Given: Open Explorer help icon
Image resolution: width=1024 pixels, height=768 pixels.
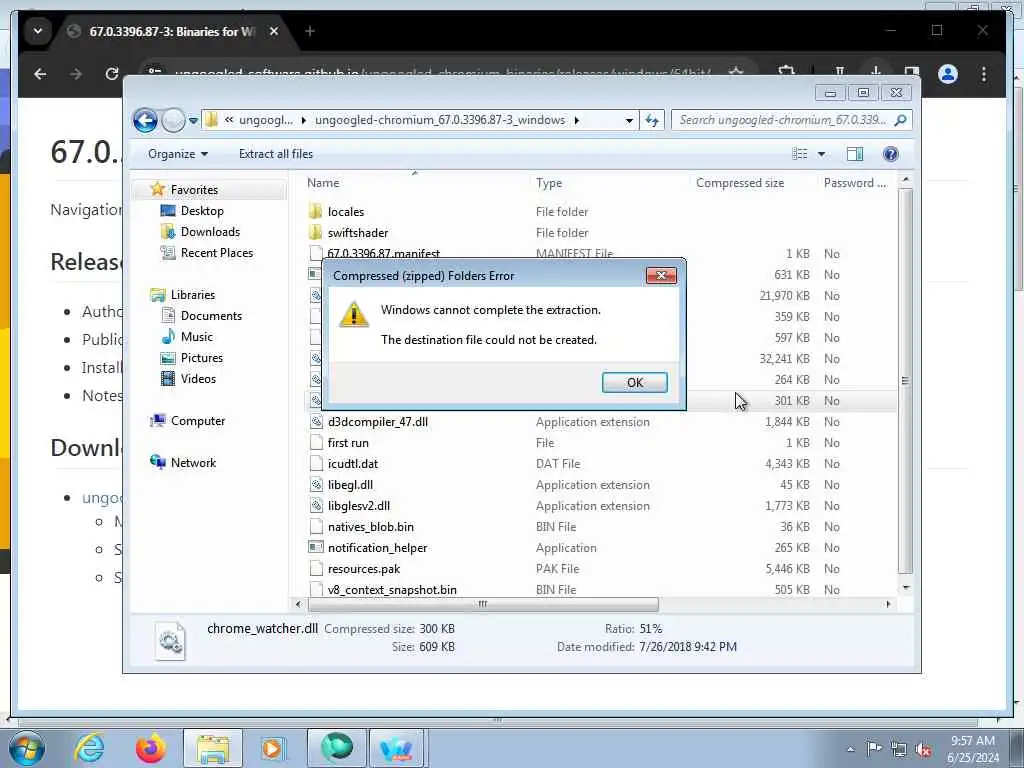Looking at the screenshot, I should [890, 154].
